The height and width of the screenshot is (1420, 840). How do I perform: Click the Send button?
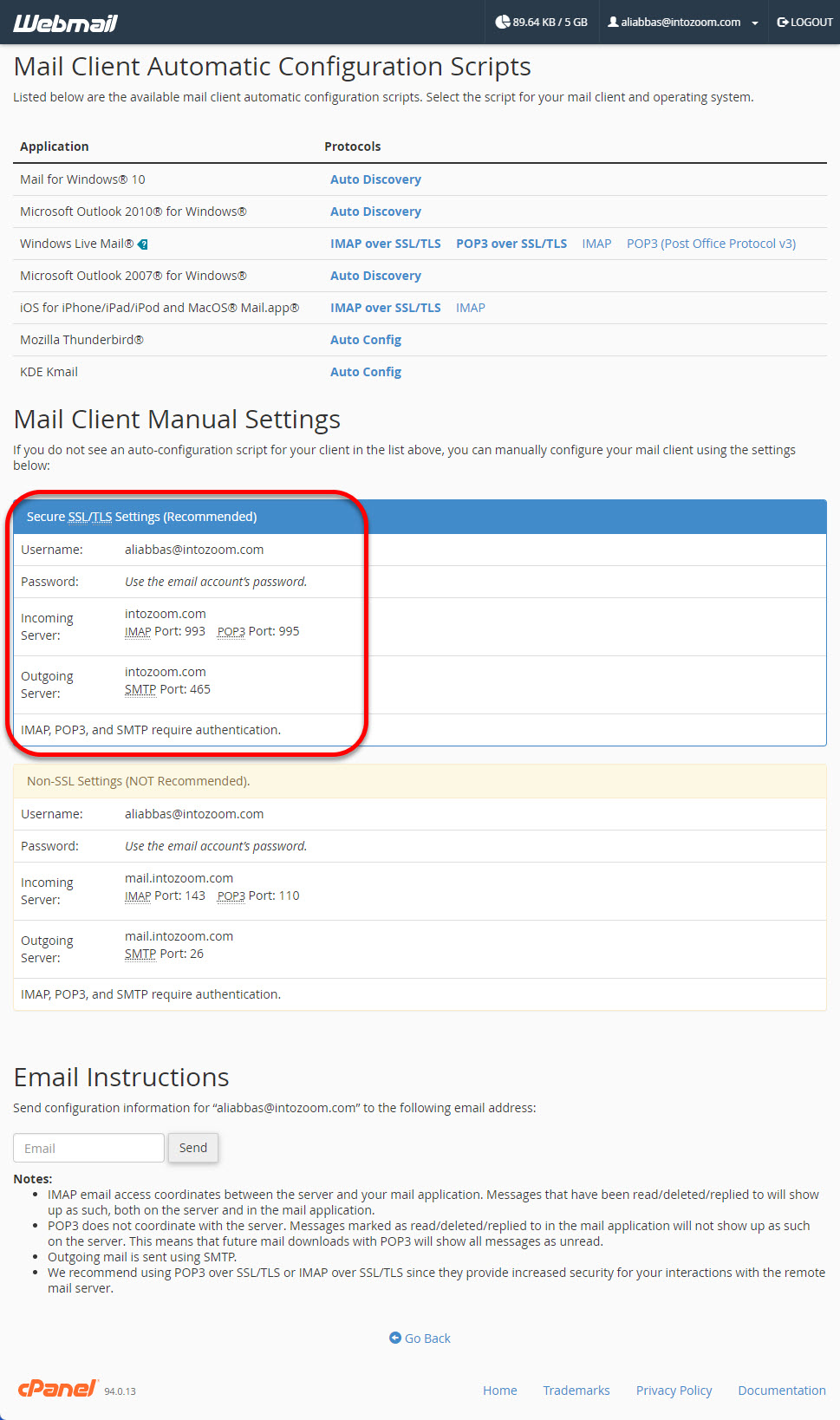pos(193,1148)
